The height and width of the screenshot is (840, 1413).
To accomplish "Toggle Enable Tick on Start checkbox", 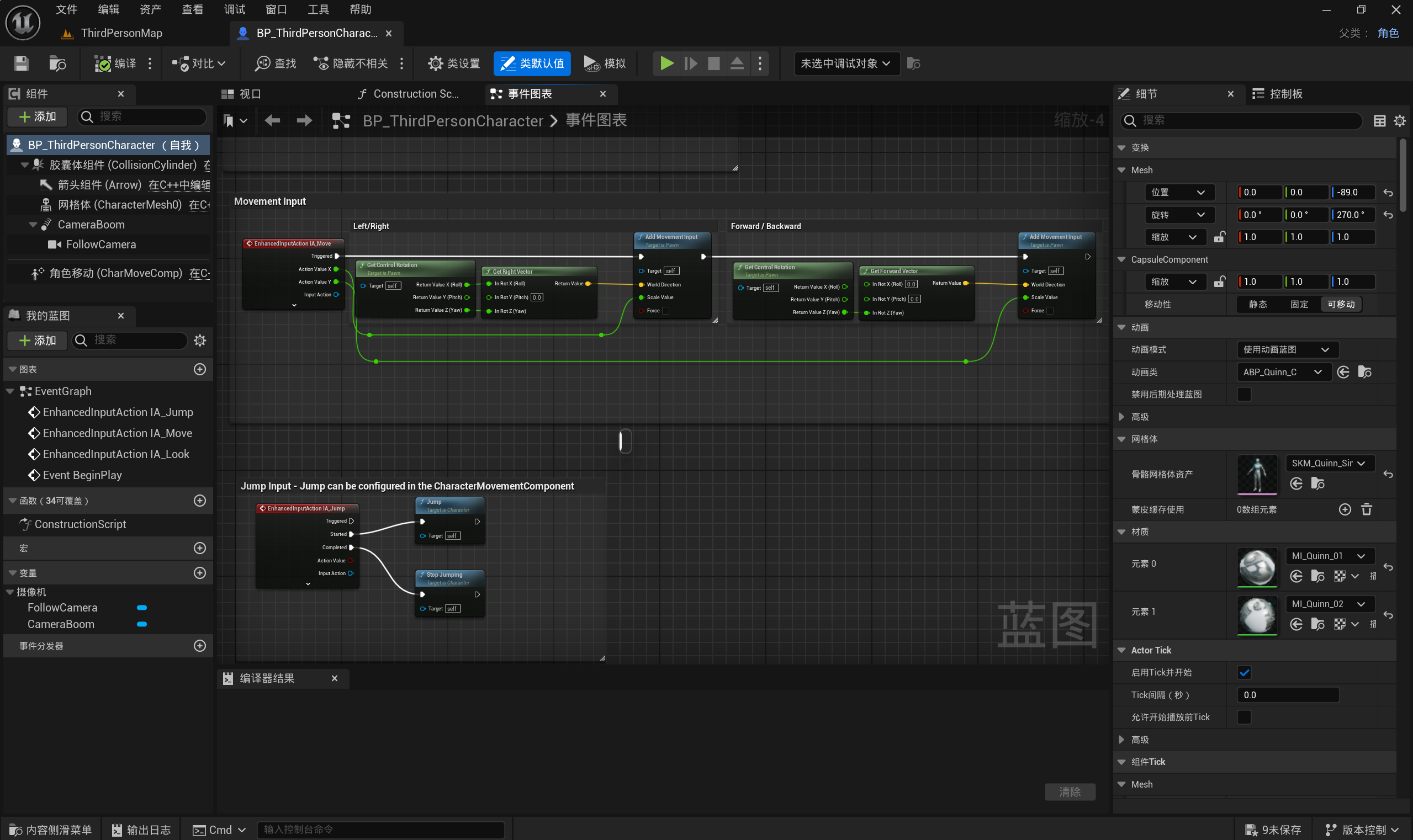I will point(1243,672).
